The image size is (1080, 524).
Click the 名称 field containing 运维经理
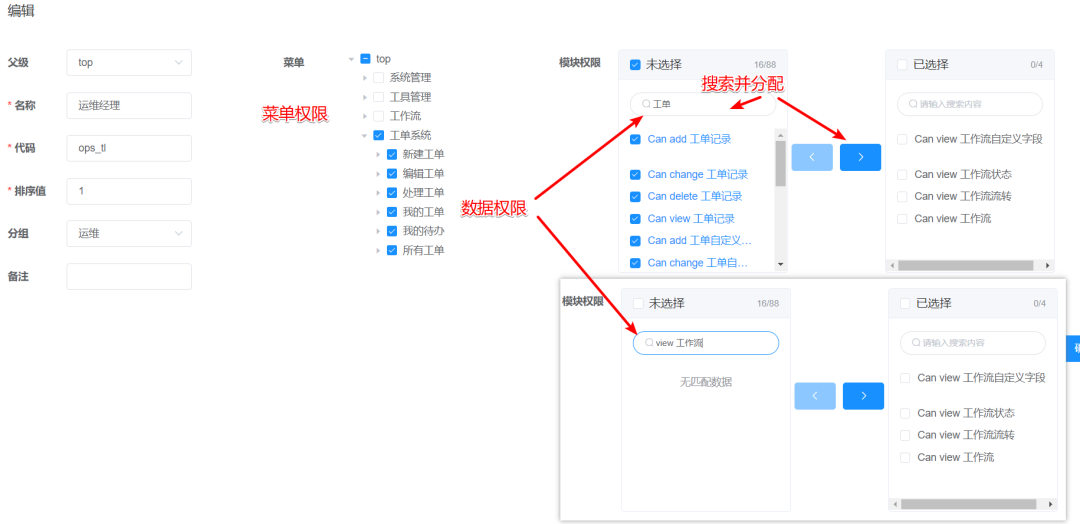coord(129,105)
